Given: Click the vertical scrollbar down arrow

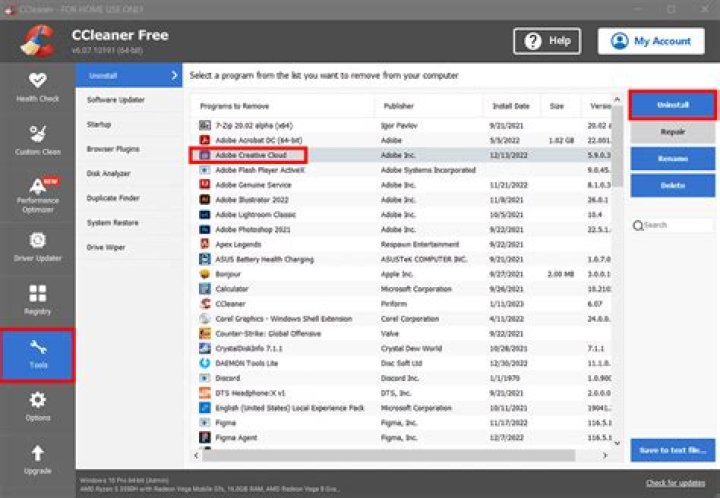Looking at the screenshot, I should (617, 443).
